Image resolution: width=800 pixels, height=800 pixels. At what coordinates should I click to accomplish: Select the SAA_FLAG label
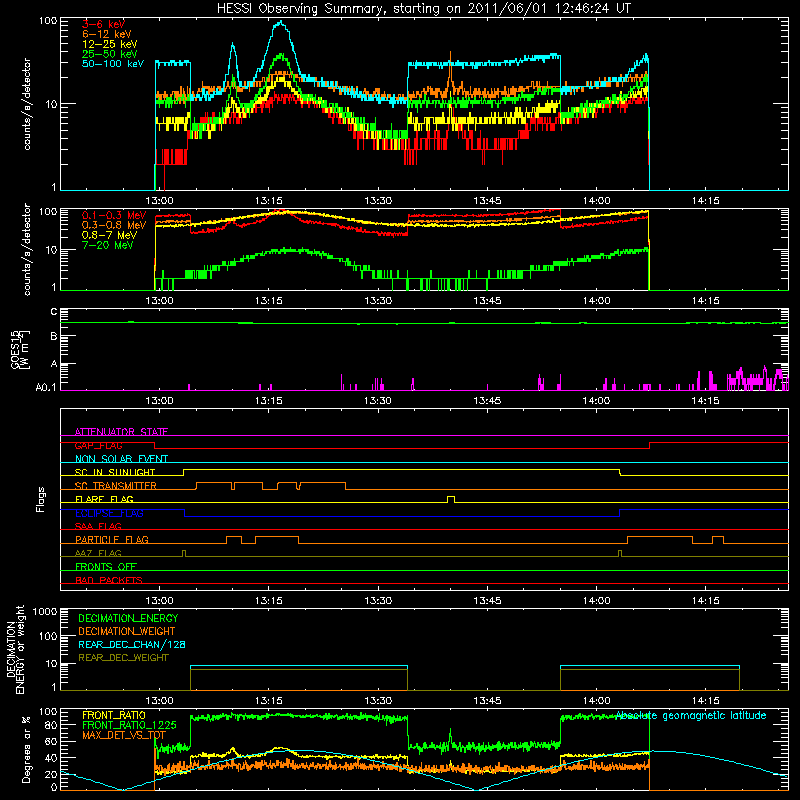[98, 526]
